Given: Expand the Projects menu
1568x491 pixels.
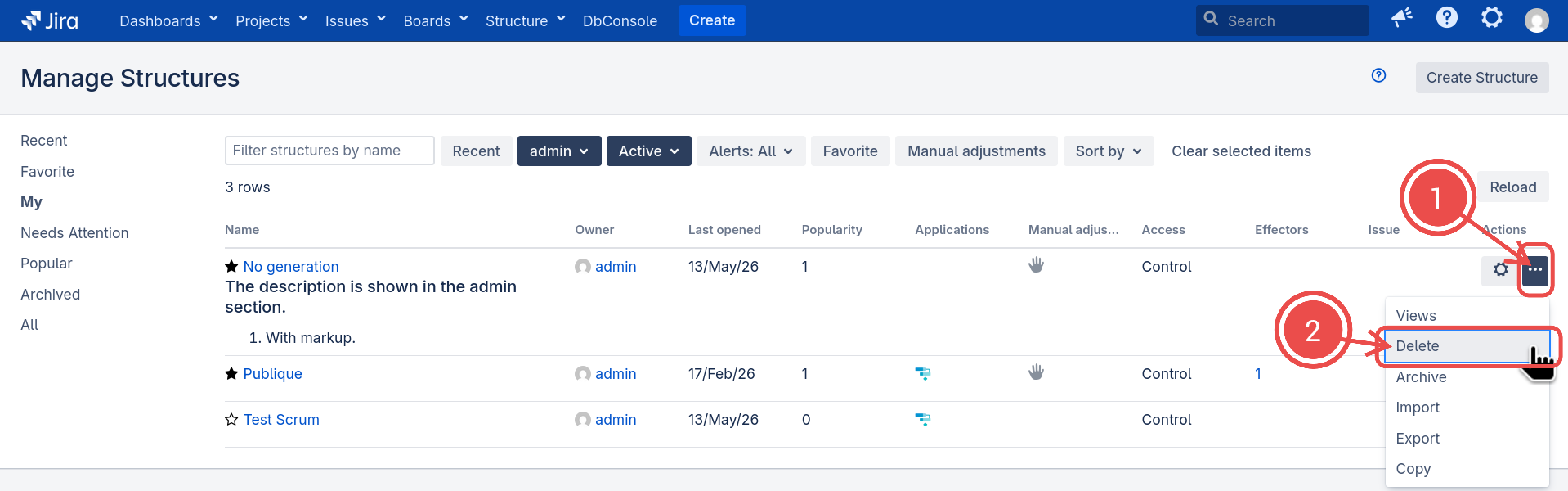Looking at the screenshot, I should coord(271,20).
